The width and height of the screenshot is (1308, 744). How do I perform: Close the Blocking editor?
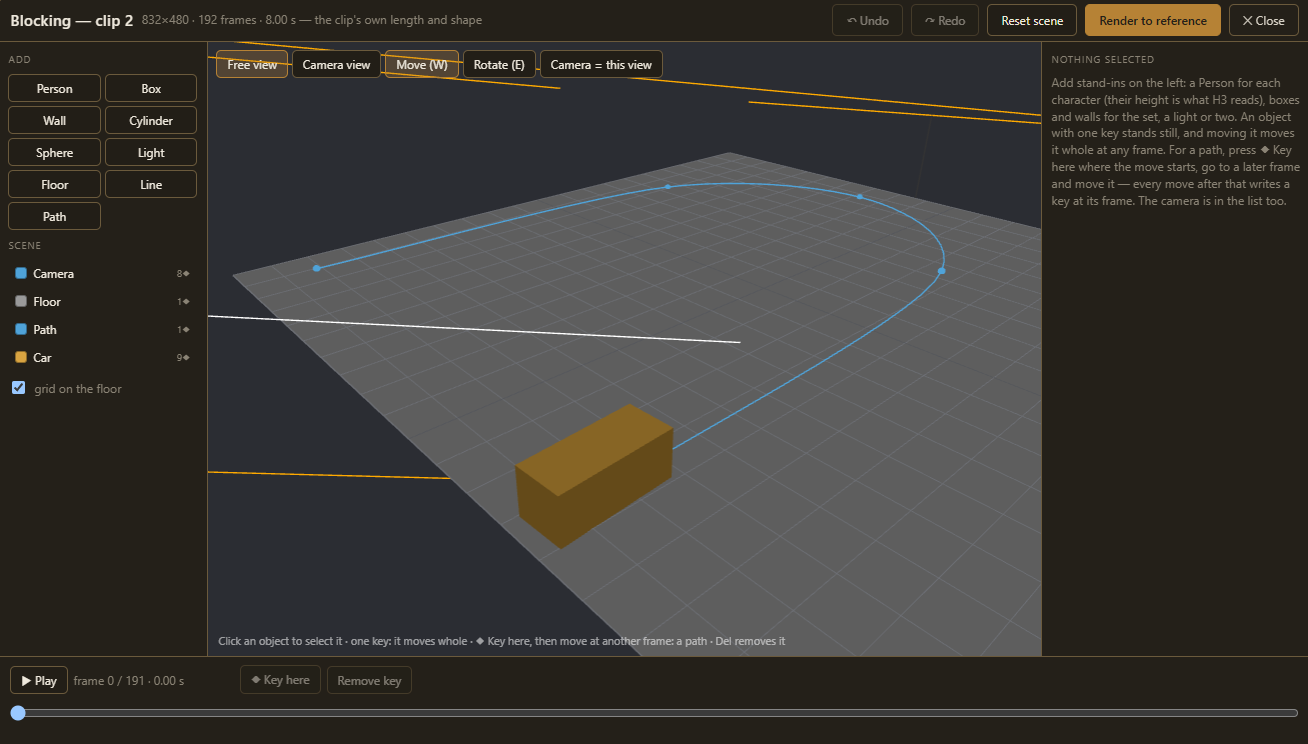pyautogui.click(x=1263, y=20)
